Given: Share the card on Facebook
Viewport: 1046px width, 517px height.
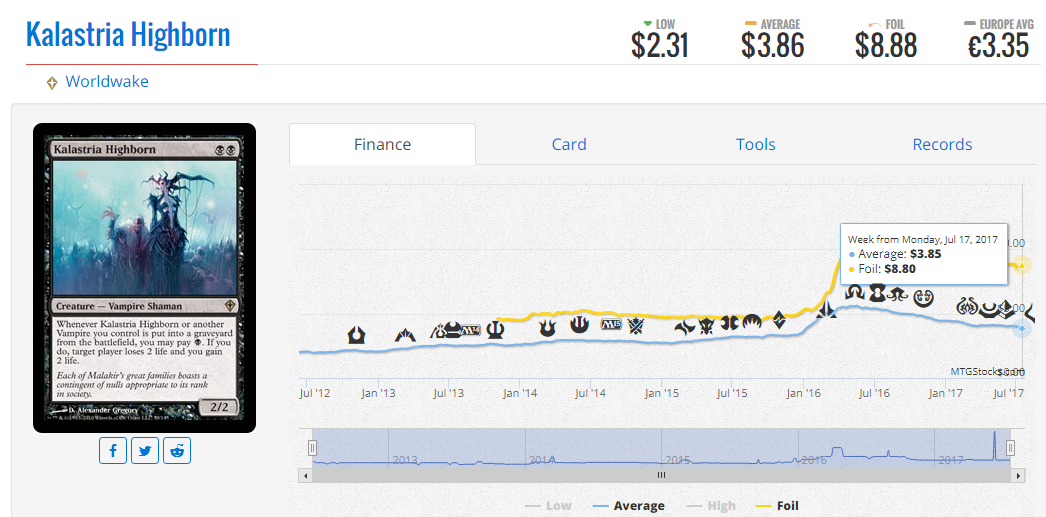Looking at the screenshot, I should (x=113, y=451).
